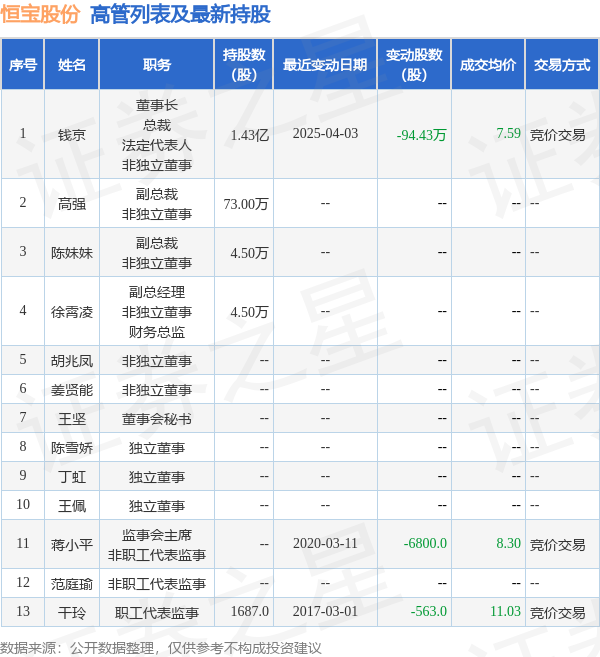Click the date 2020-03-11
600x657 pixels.
[x=325, y=543]
